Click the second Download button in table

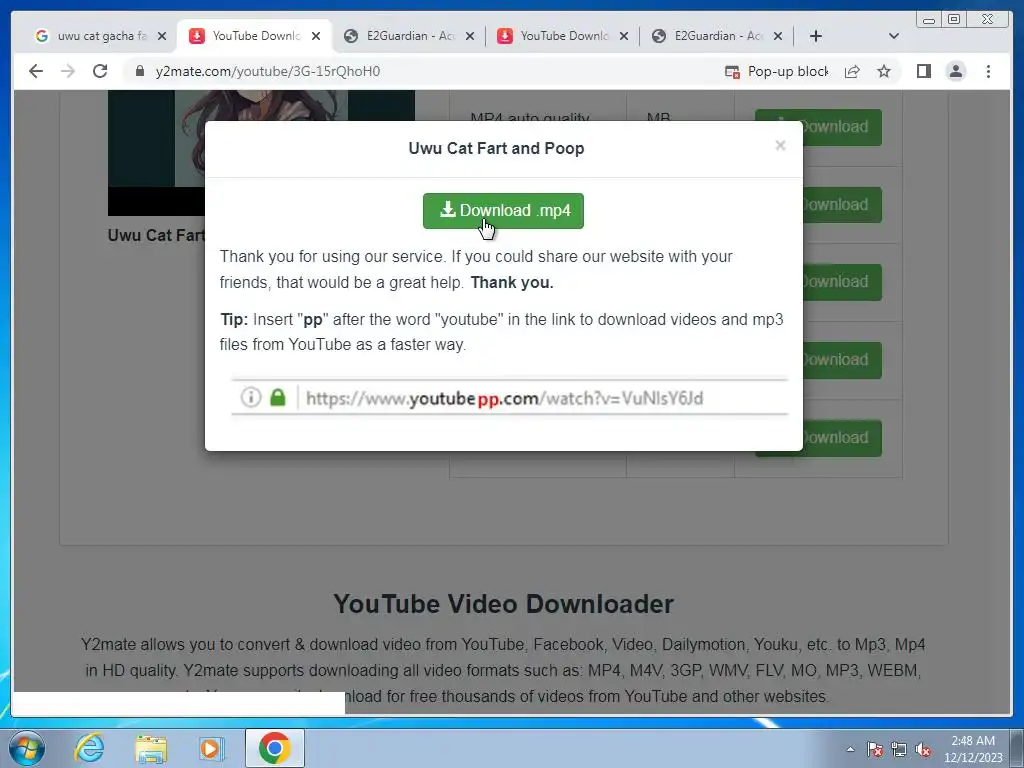(842, 204)
